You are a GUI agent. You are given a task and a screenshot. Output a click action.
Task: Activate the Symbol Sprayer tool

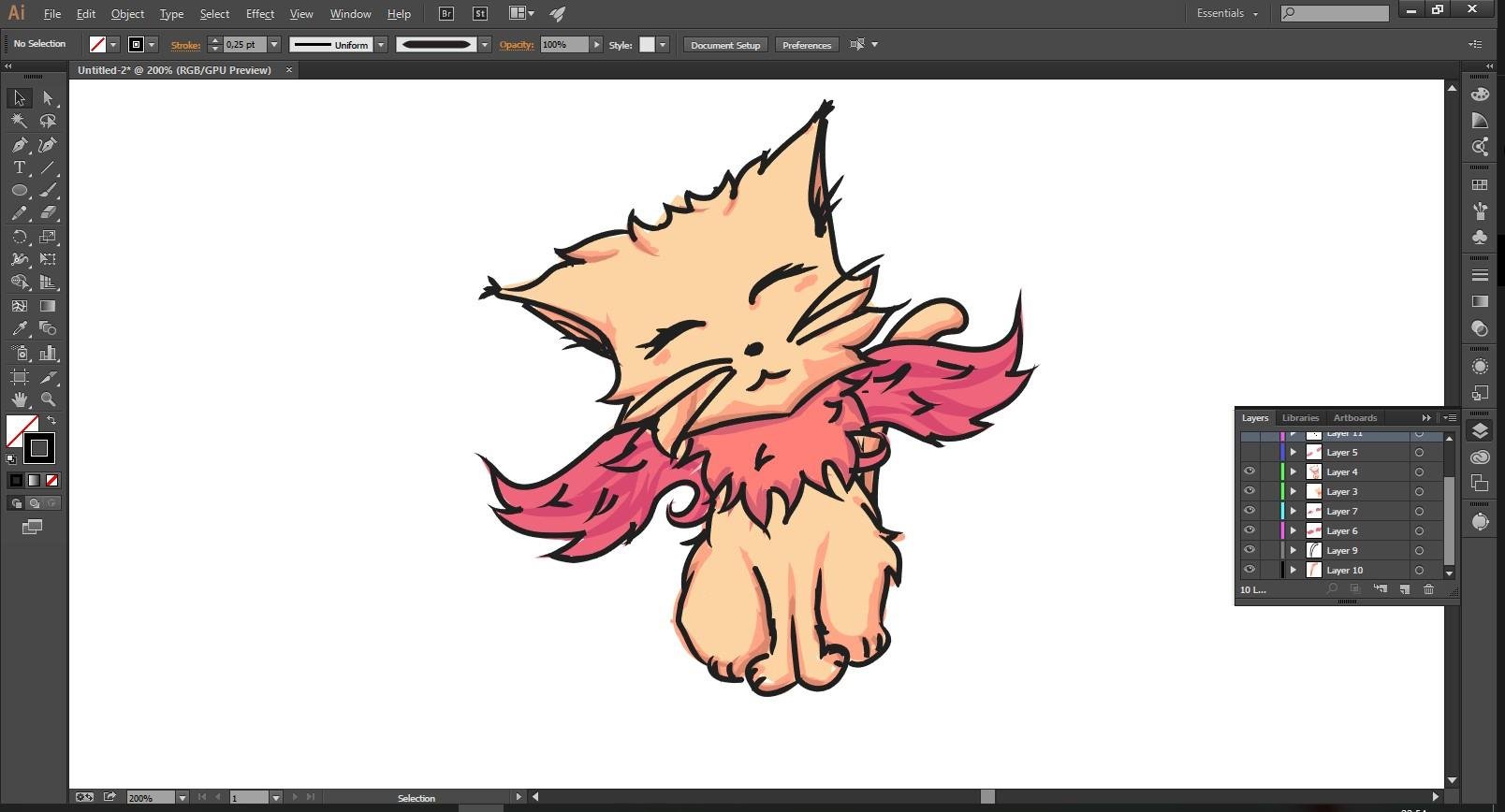(x=20, y=353)
